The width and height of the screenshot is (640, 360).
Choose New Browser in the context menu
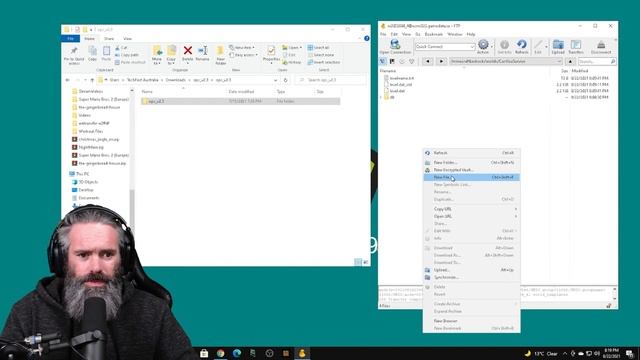coord(471,321)
